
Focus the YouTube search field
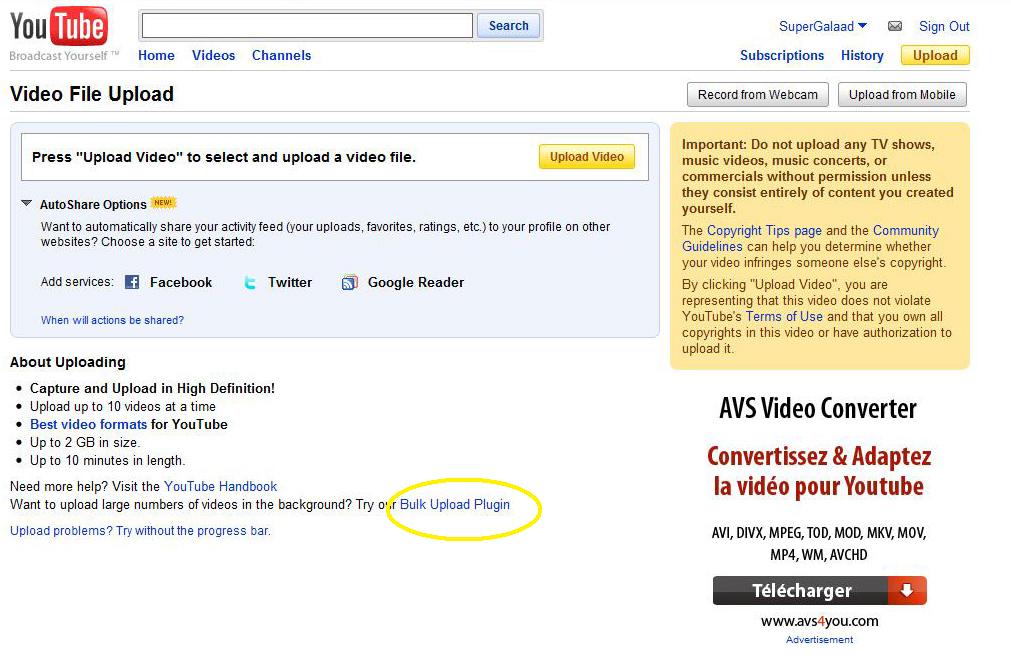click(x=308, y=26)
